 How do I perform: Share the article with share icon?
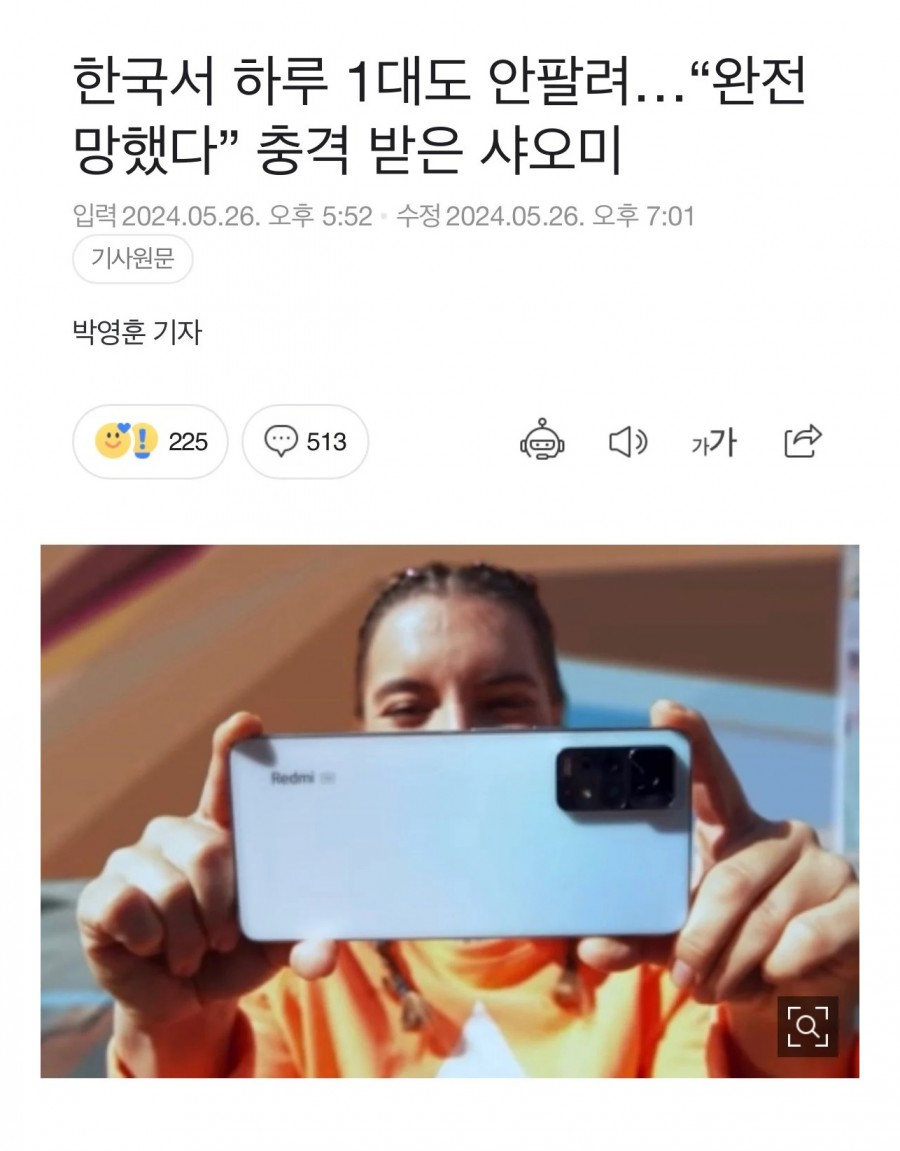coord(803,441)
